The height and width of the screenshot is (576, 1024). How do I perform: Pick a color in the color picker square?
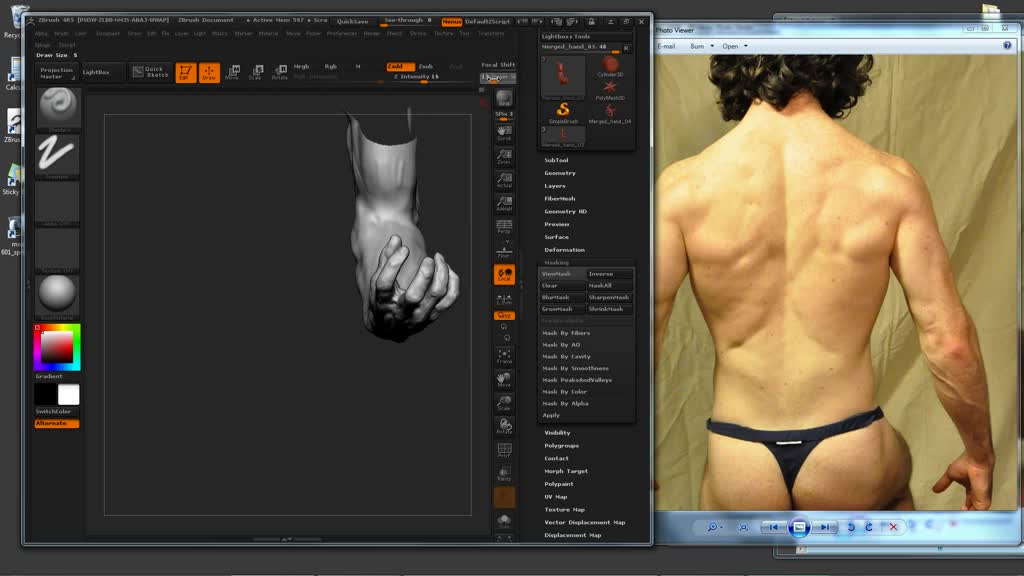(x=57, y=347)
